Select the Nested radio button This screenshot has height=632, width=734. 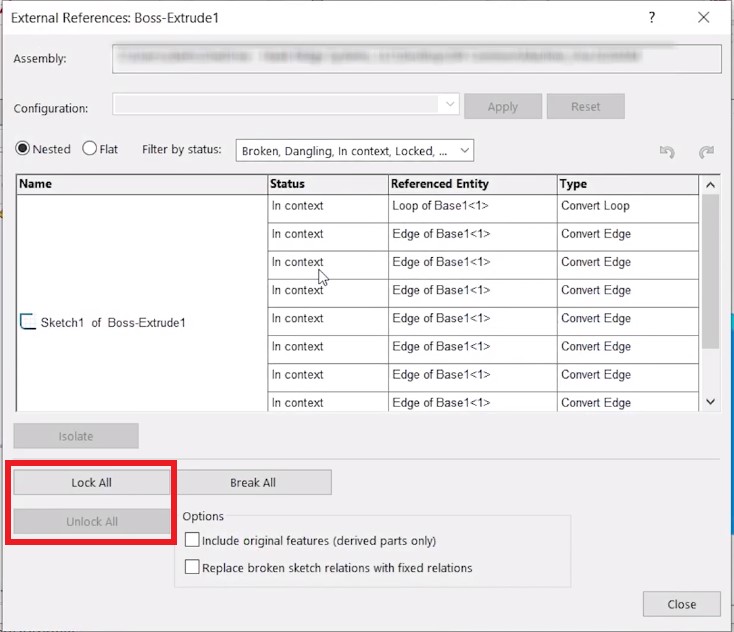coord(22,149)
